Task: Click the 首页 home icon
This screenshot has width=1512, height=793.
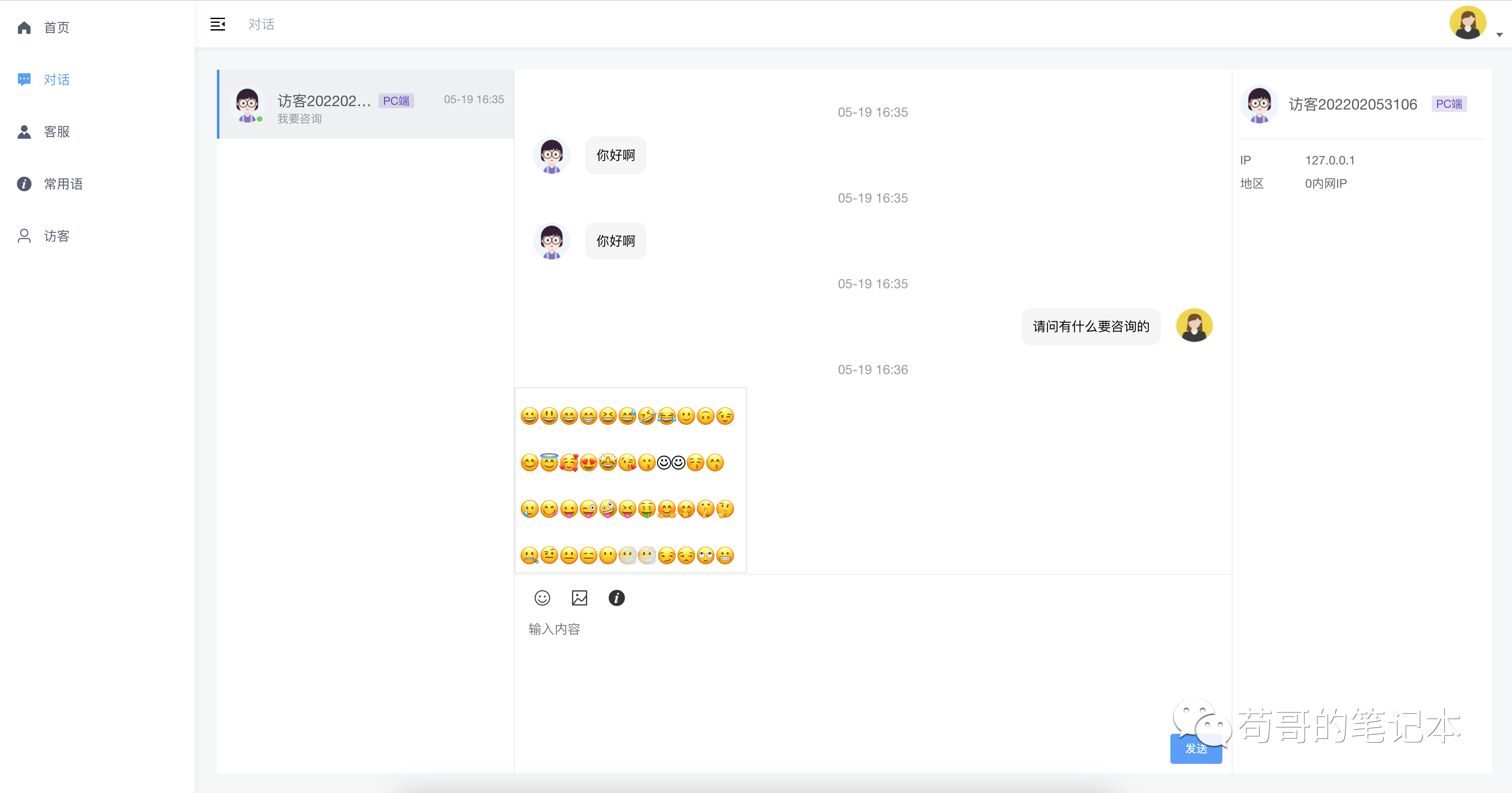Action: (24, 27)
